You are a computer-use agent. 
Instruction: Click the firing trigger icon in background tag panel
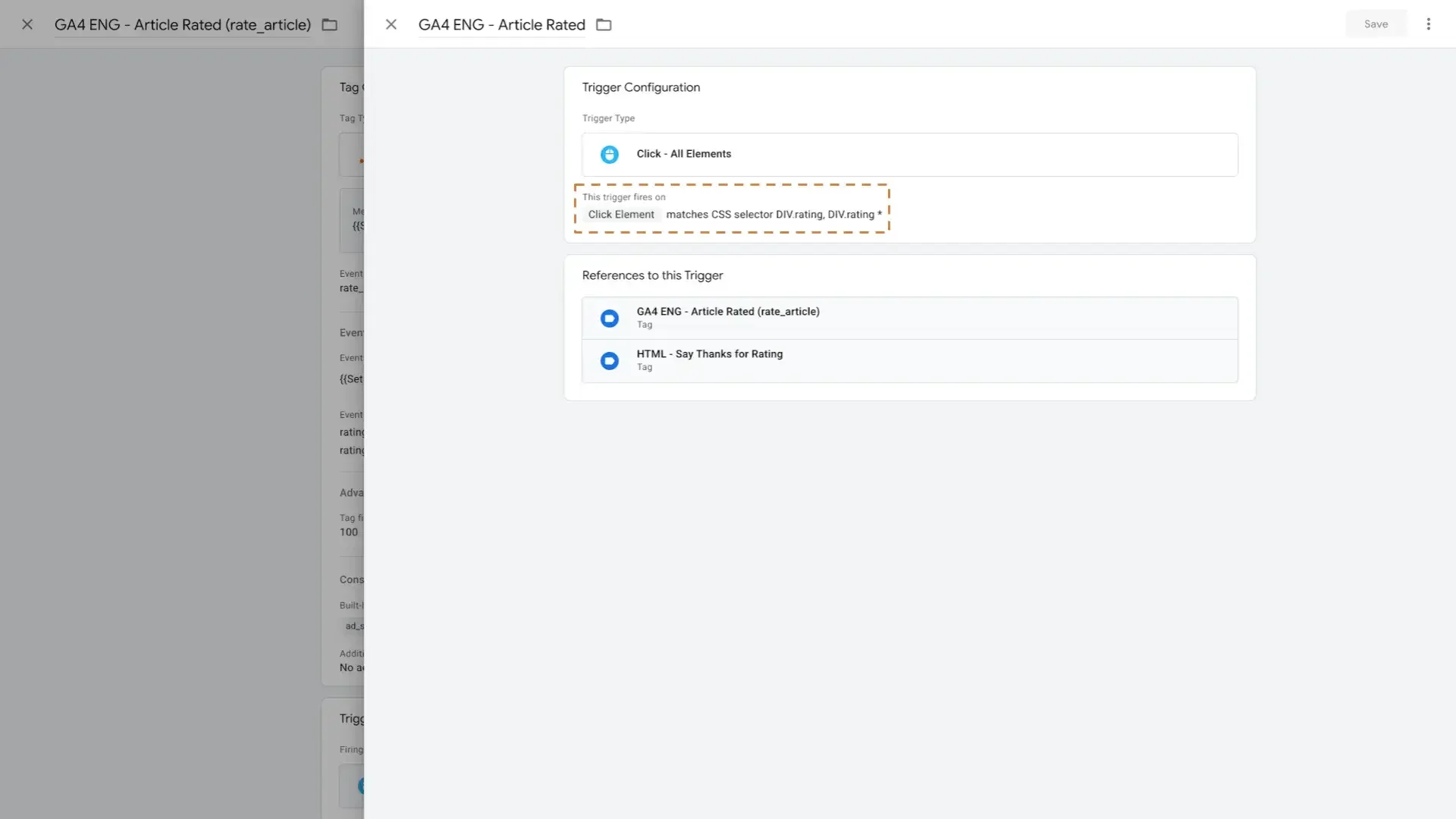(360, 786)
